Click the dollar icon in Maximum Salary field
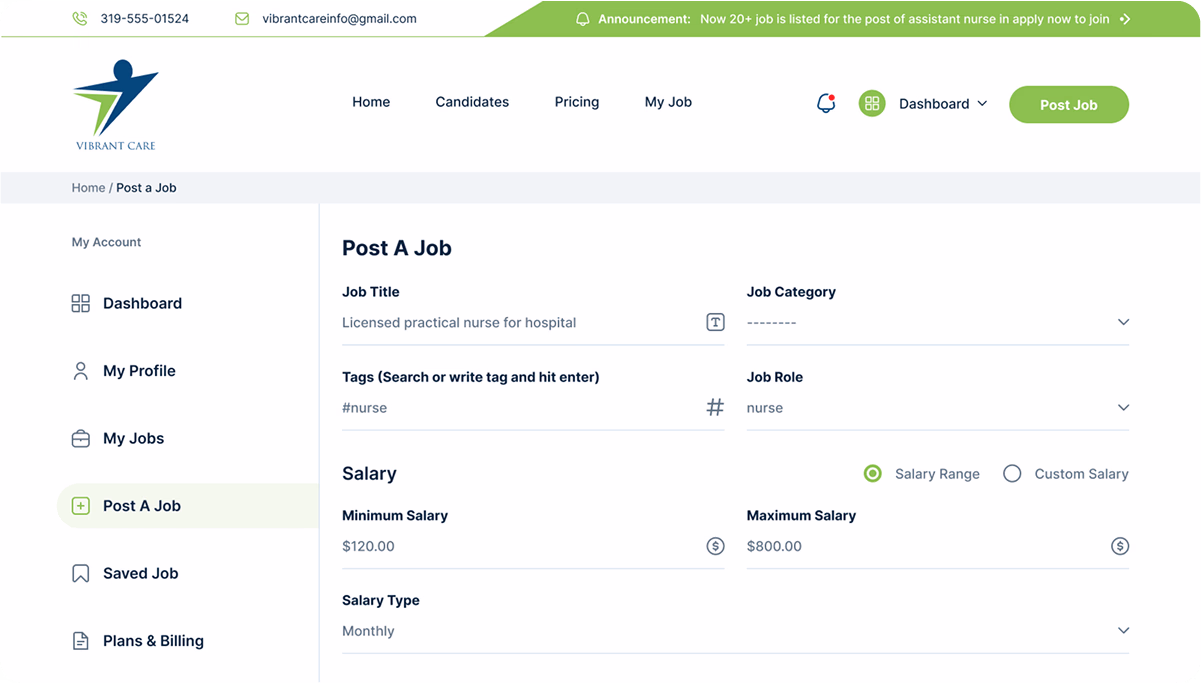Viewport: 1201px width, 683px height. point(1120,546)
